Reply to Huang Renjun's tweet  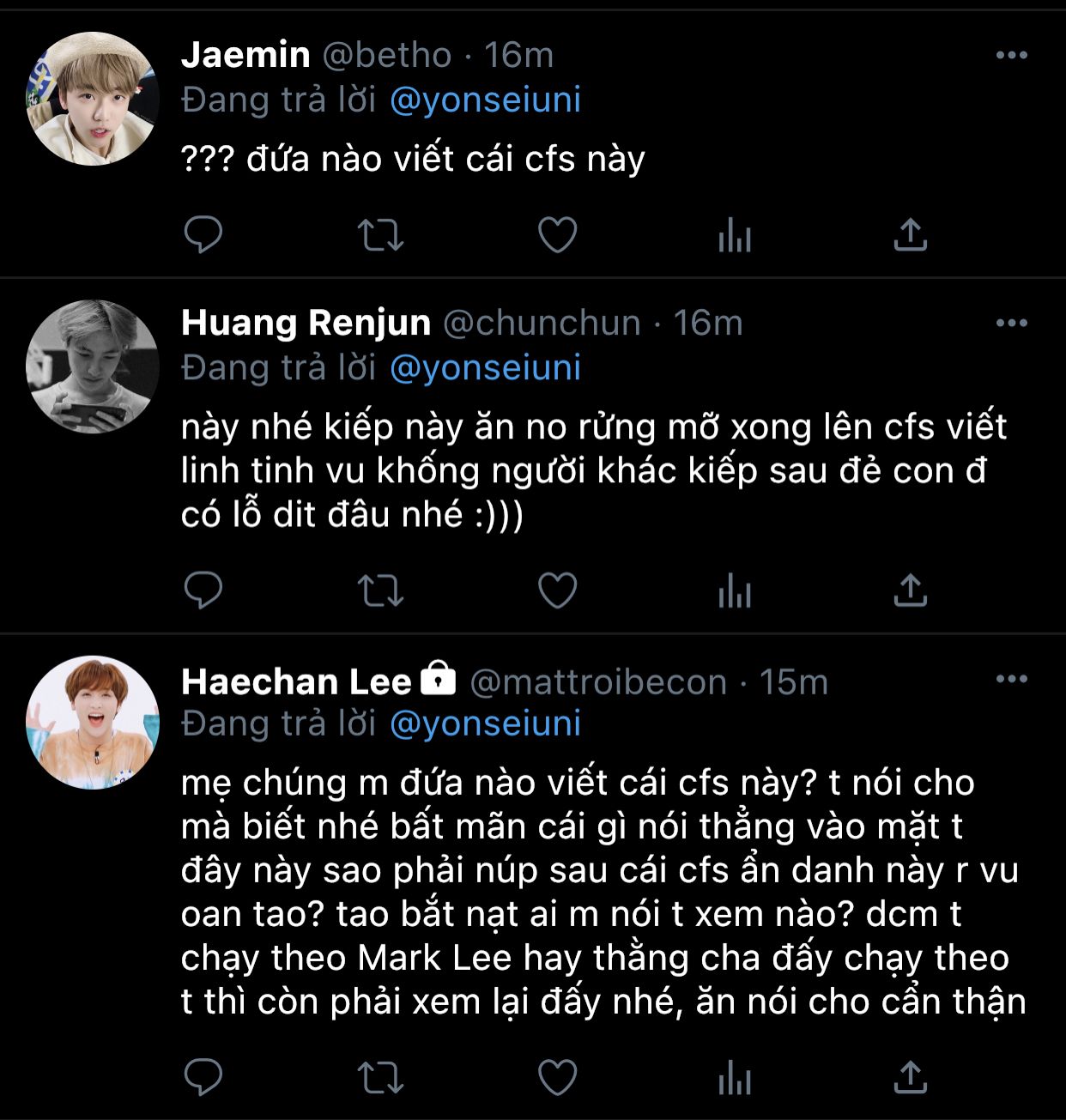[203, 590]
